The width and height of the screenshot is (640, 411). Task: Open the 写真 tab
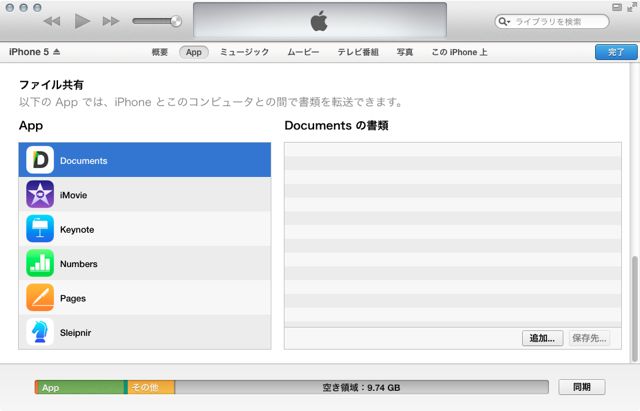point(405,52)
